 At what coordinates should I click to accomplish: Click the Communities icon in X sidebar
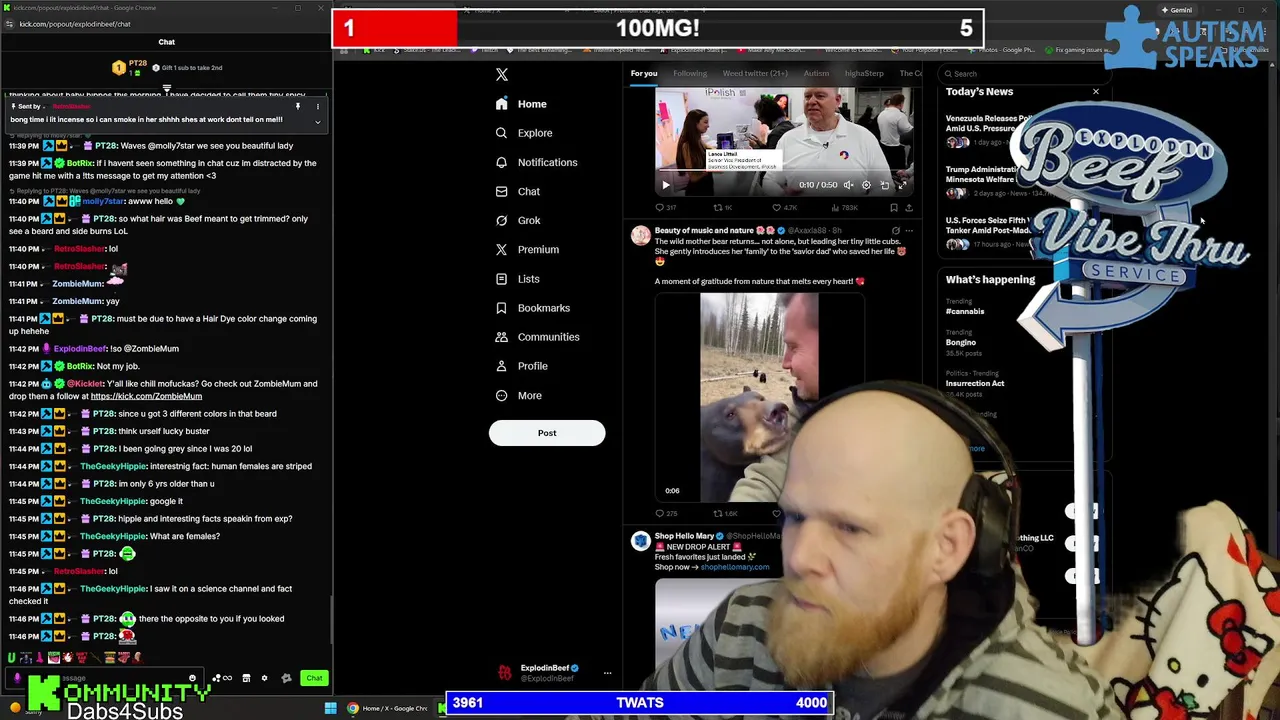click(501, 337)
